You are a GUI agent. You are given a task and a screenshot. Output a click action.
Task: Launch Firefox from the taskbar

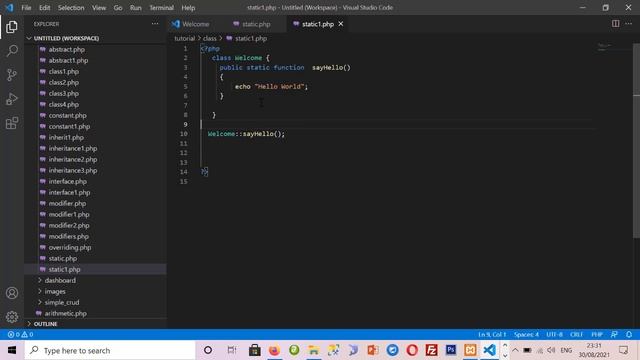(x=274, y=350)
